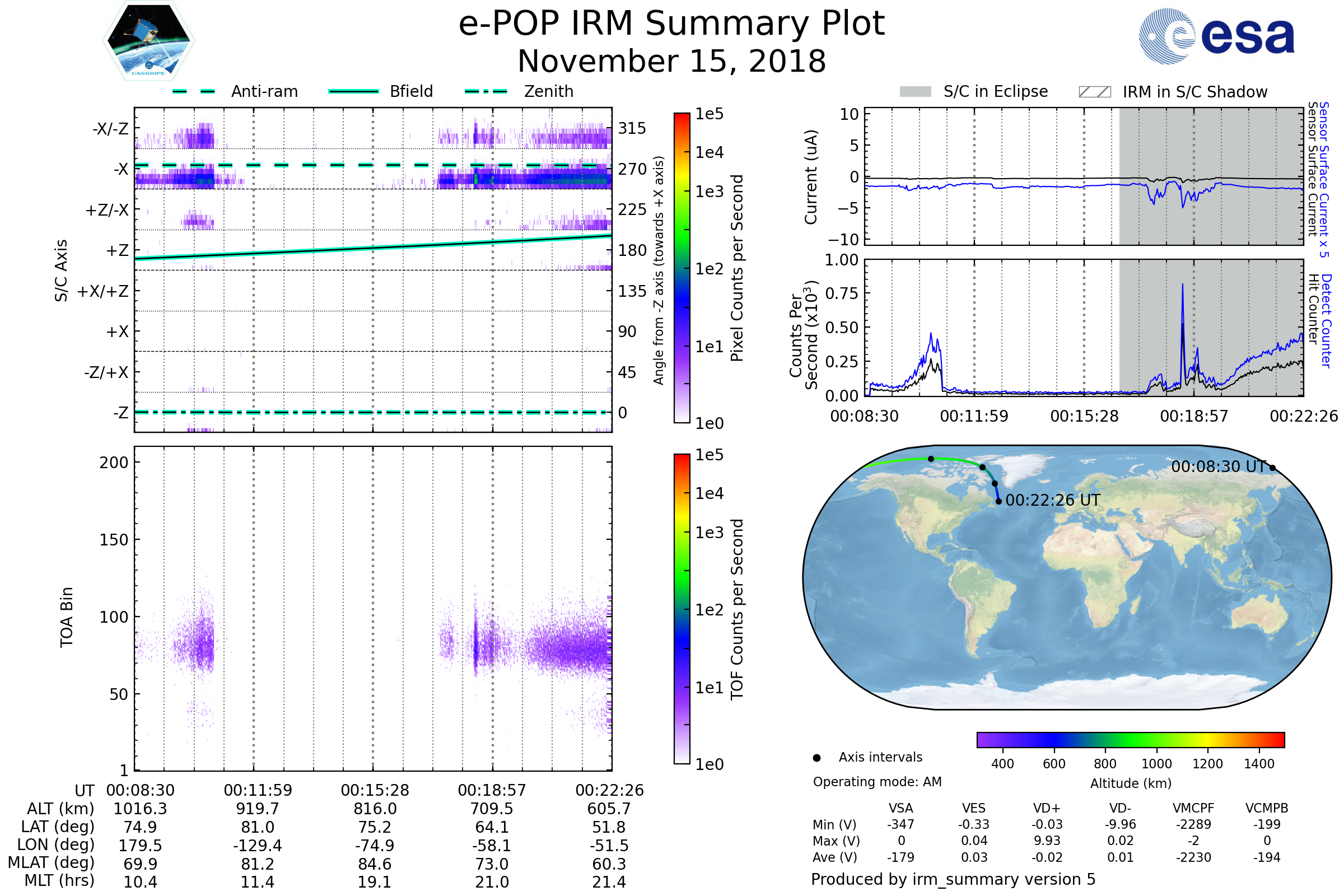Click the IRM in S/C Shadow hatched swatch
Screen dimensions: 1344x896
[1094, 92]
